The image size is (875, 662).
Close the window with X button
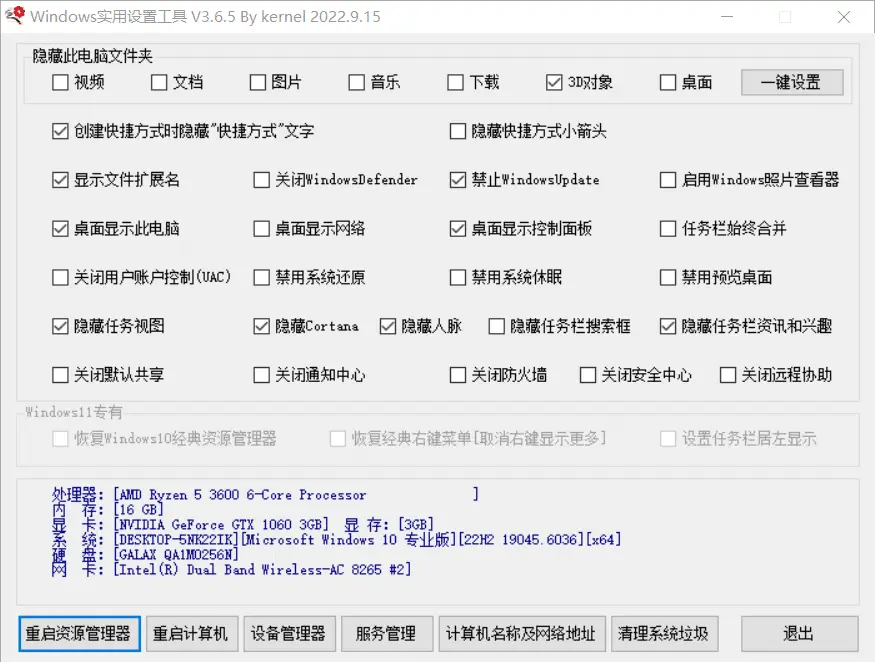tap(844, 17)
